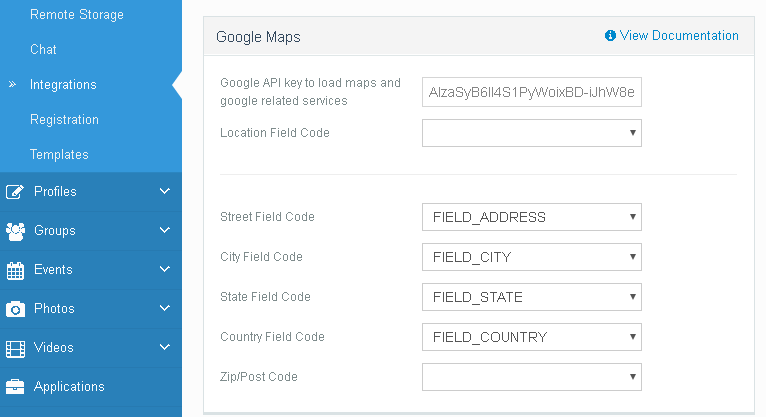Click the Events calendar icon
This screenshot has width=766, height=417.
15,270
